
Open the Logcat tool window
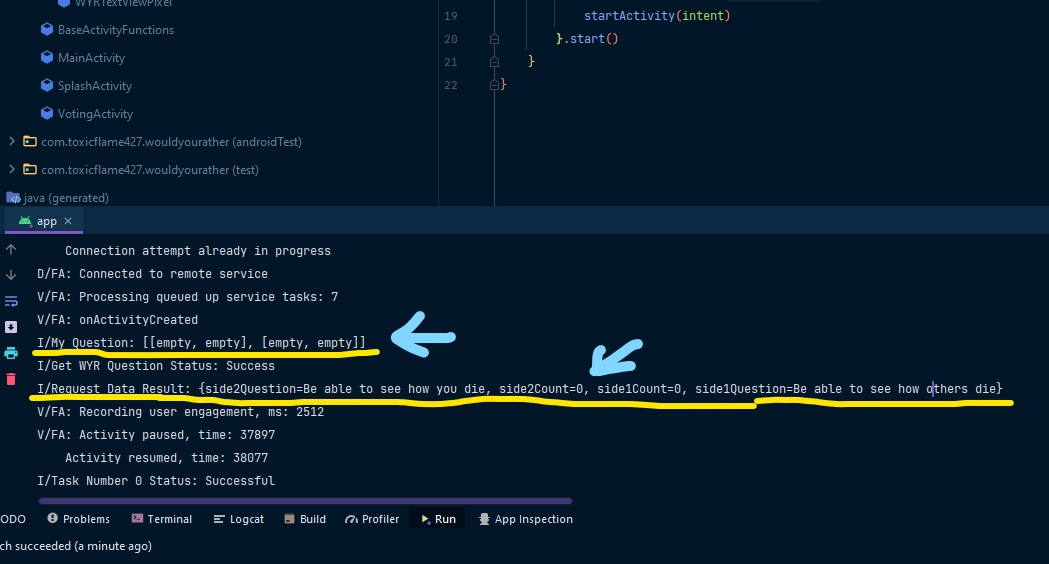point(239,519)
